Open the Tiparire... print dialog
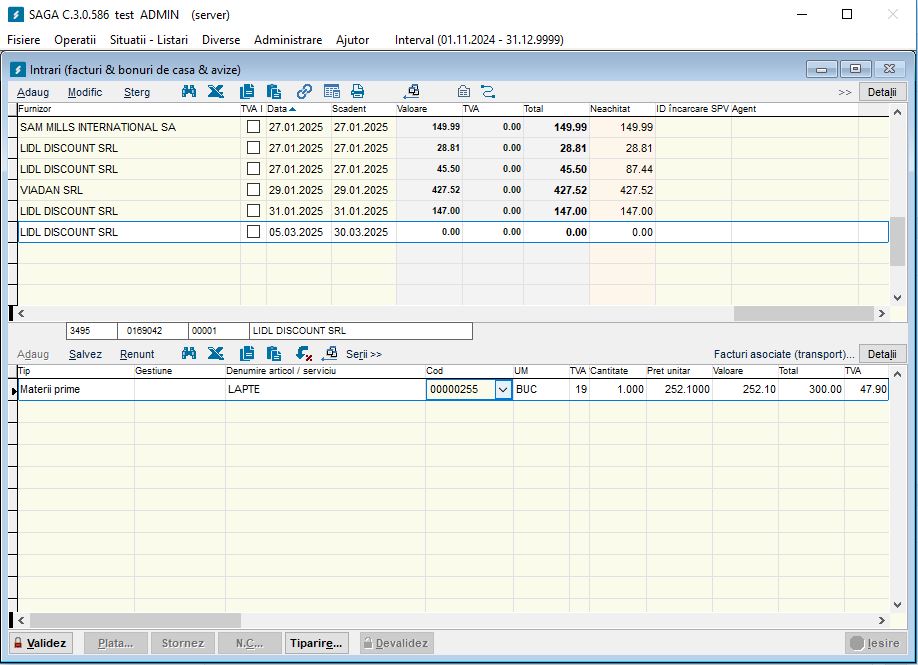Screen dimensions: 918x665 pos(316,643)
